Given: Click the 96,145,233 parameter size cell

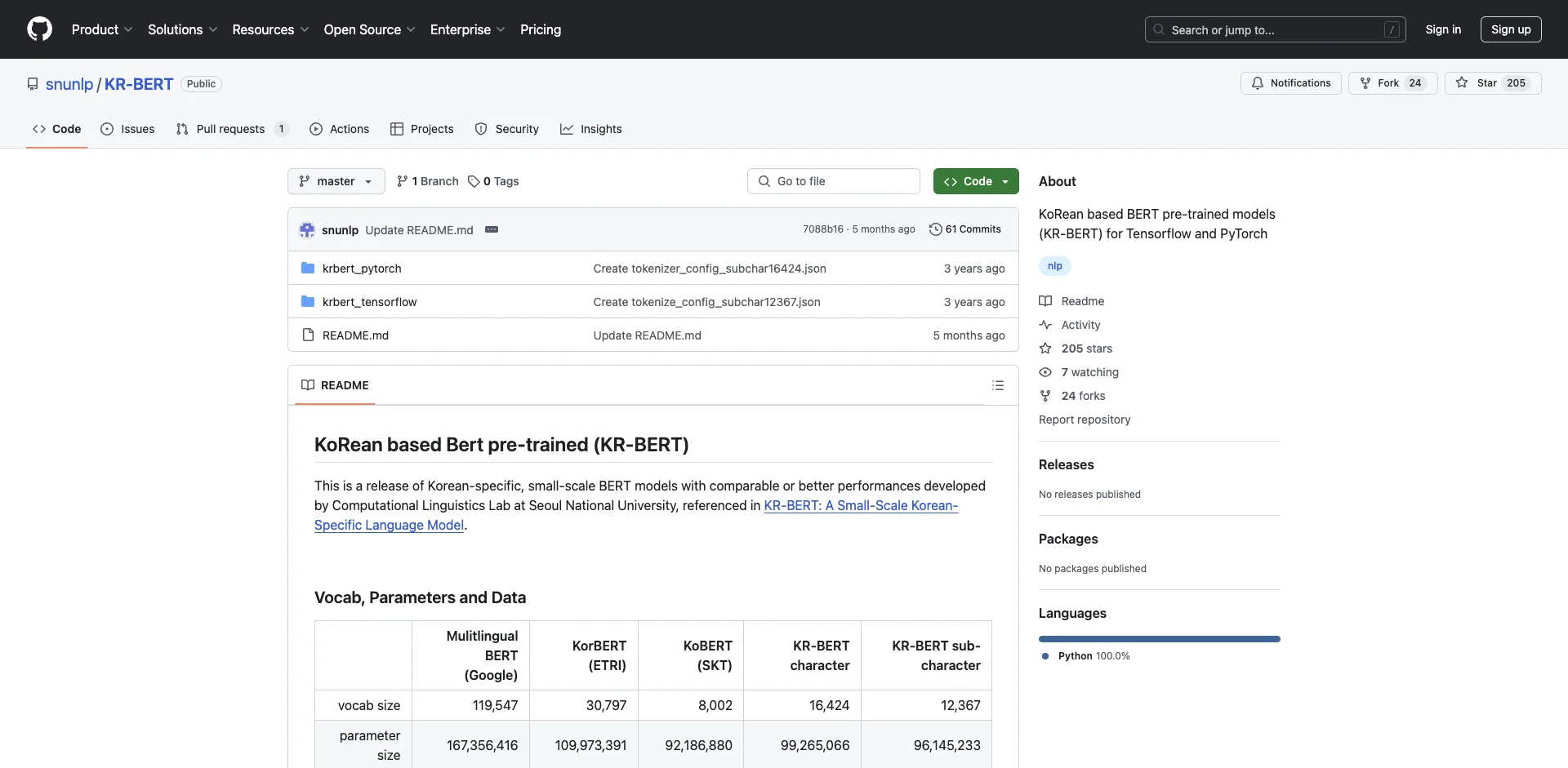Looking at the screenshot, I should pyautogui.click(x=926, y=745).
